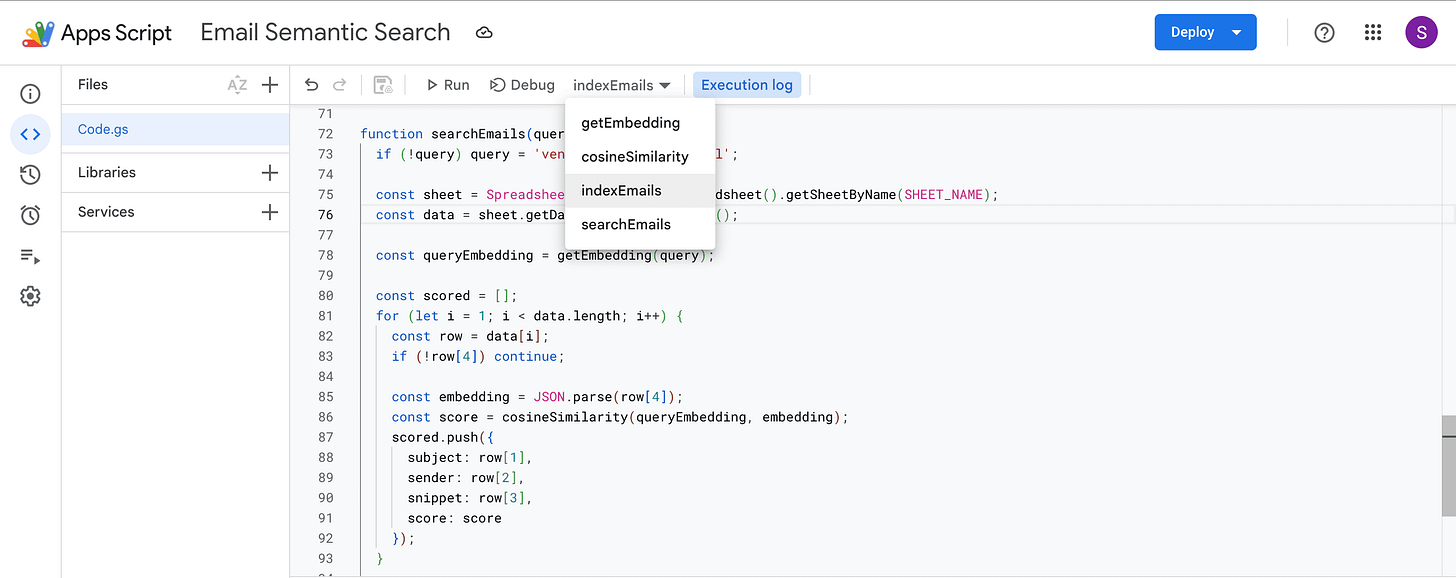Viewport: 1456px width, 578px height.
Task: Select searchEmails from function list
Action: tap(640, 225)
